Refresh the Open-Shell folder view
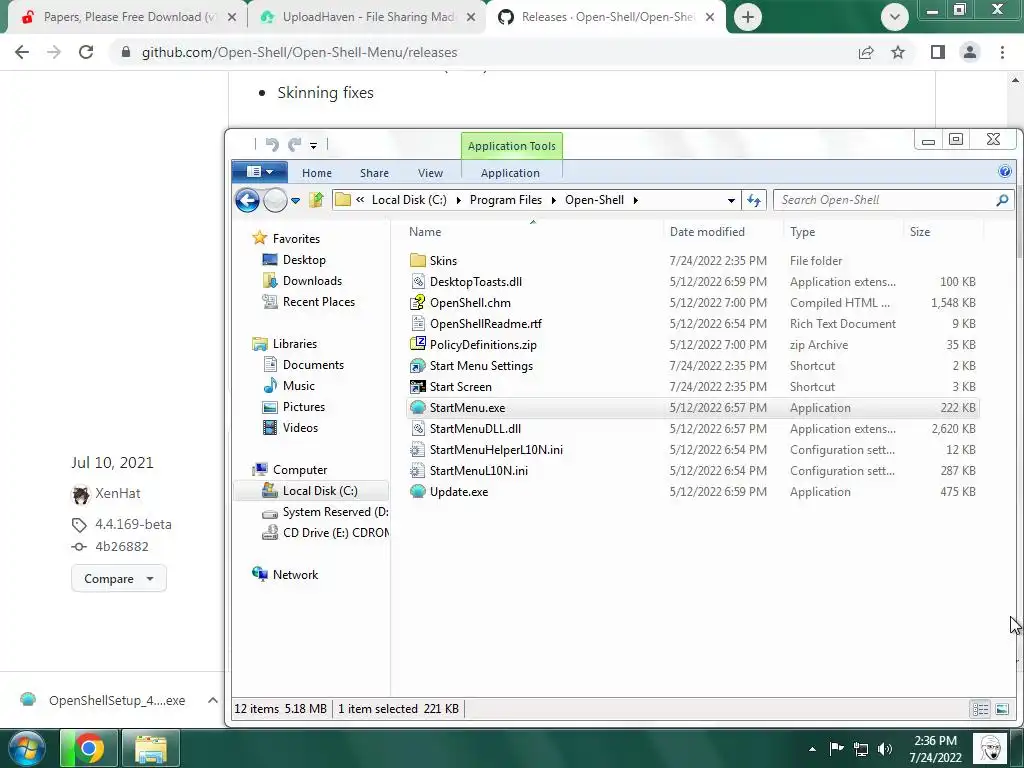 pos(754,200)
